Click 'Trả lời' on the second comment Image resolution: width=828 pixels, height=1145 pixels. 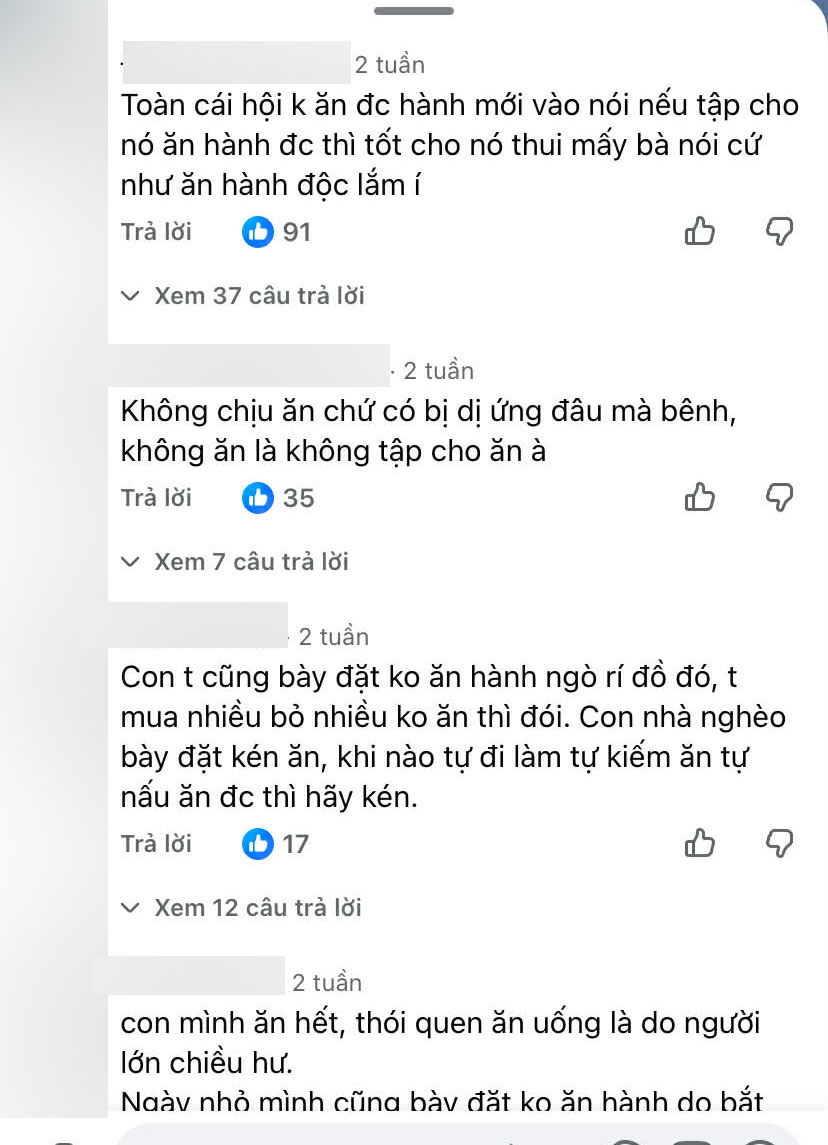click(x=156, y=497)
